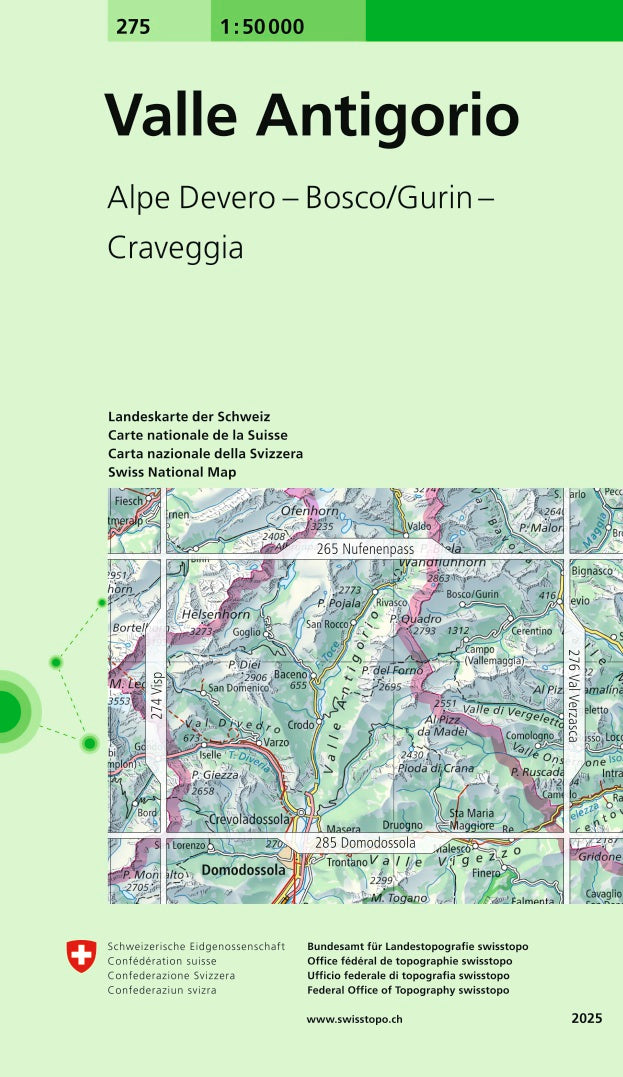The image size is (623, 1077).
Task: Visit the www.swisstopo.ch link
Action: point(355,1019)
